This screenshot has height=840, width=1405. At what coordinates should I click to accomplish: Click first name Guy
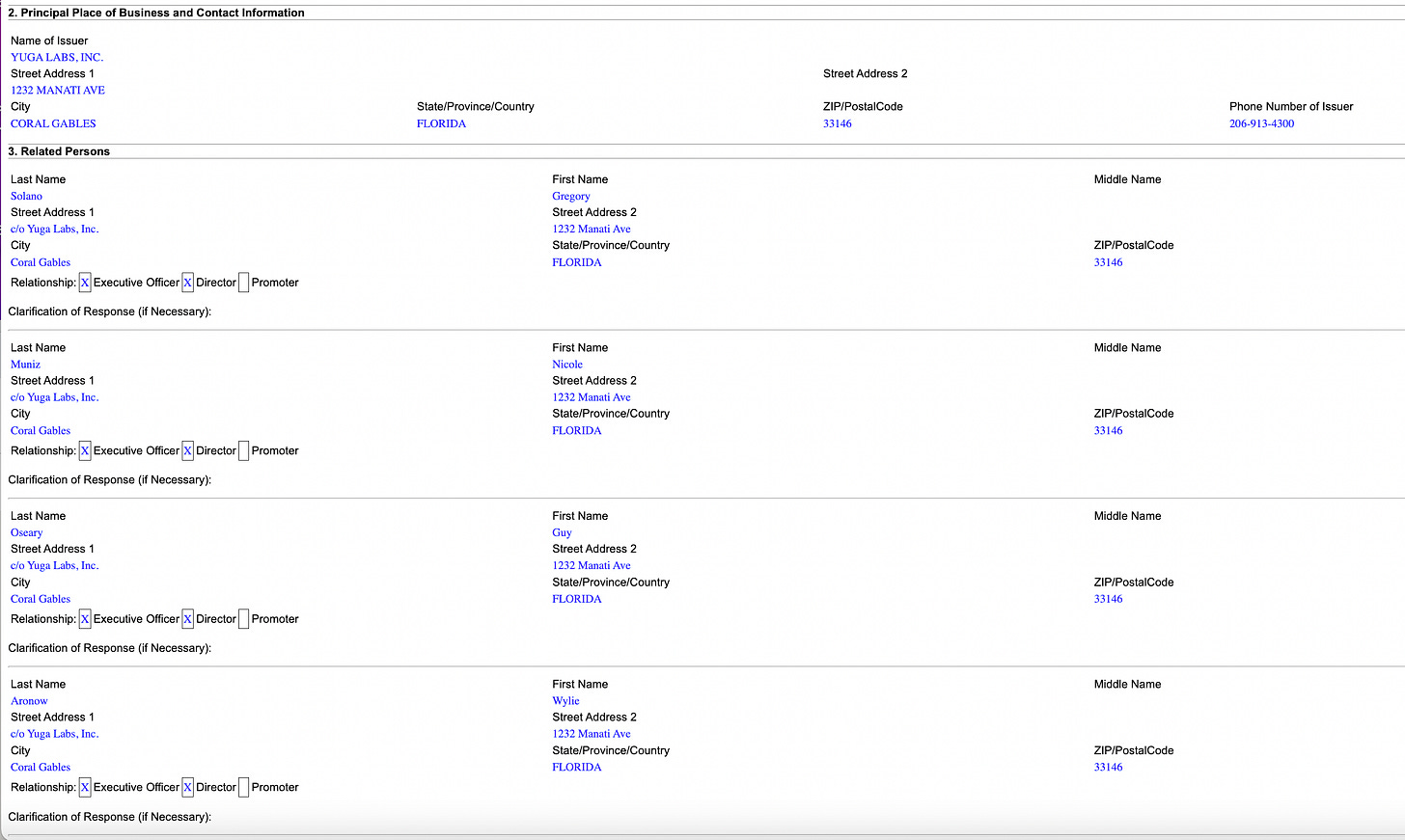(x=562, y=532)
